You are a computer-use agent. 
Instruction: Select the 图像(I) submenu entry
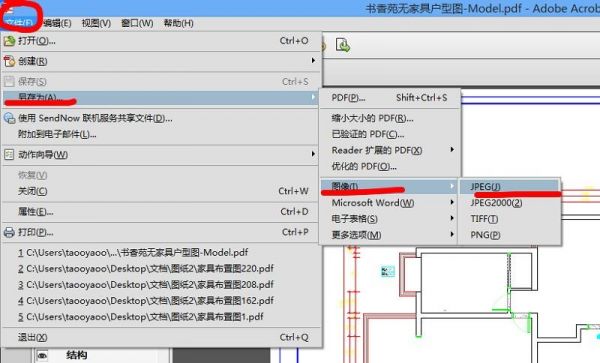click(390, 186)
